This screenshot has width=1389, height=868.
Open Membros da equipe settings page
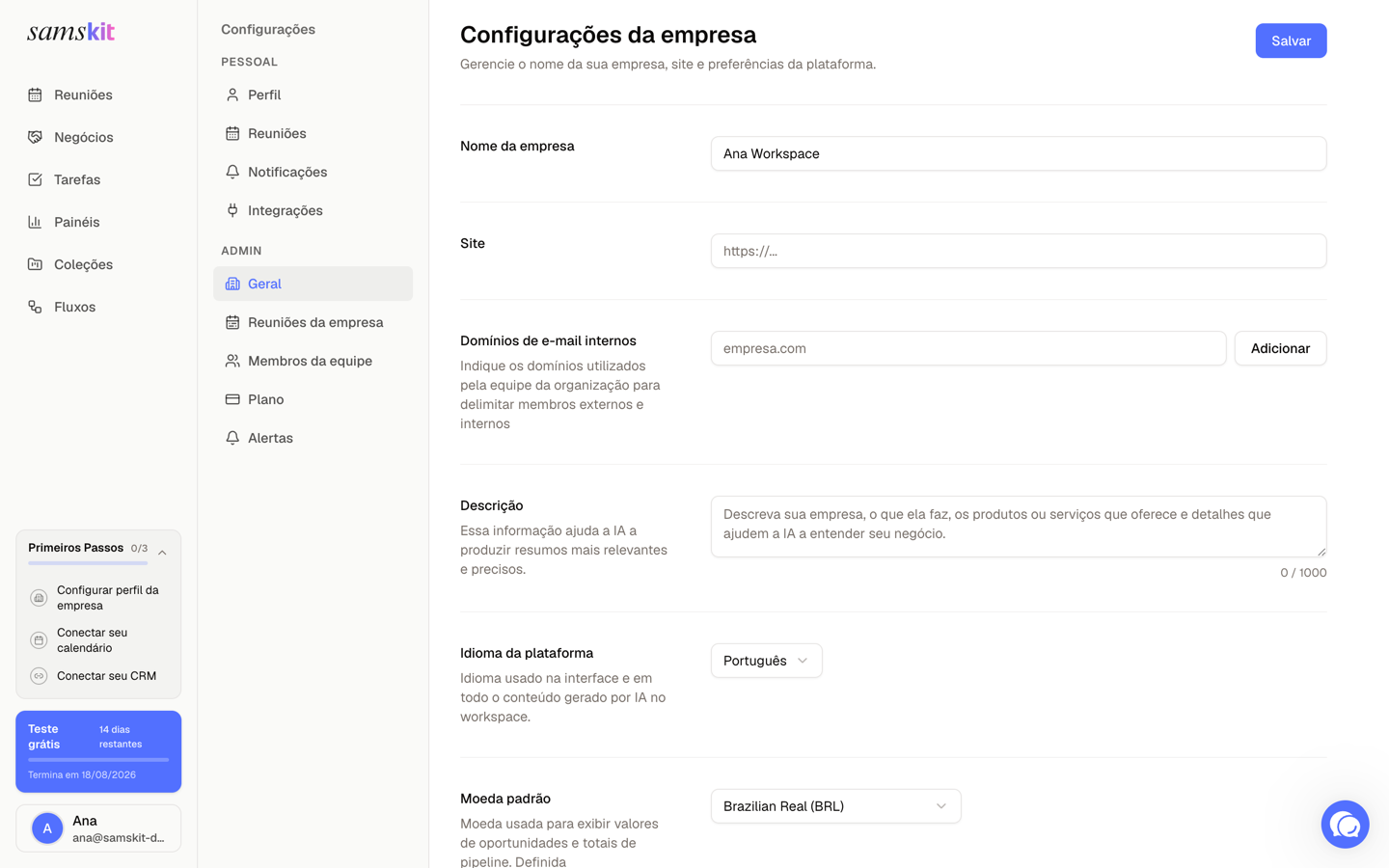(313, 361)
